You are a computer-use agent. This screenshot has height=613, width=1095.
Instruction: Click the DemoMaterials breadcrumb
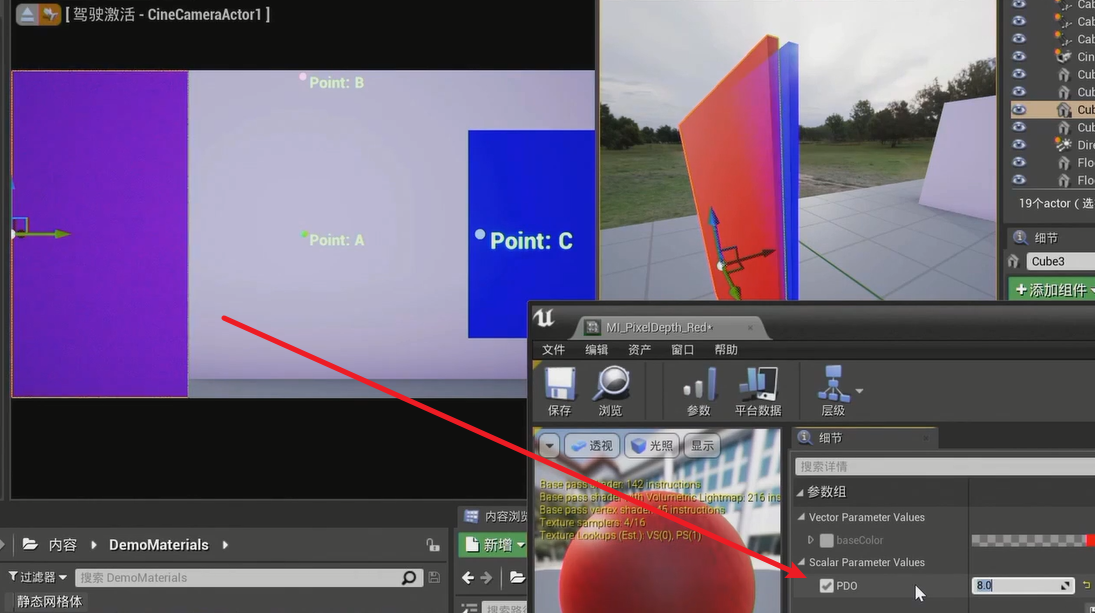click(x=159, y=545)
